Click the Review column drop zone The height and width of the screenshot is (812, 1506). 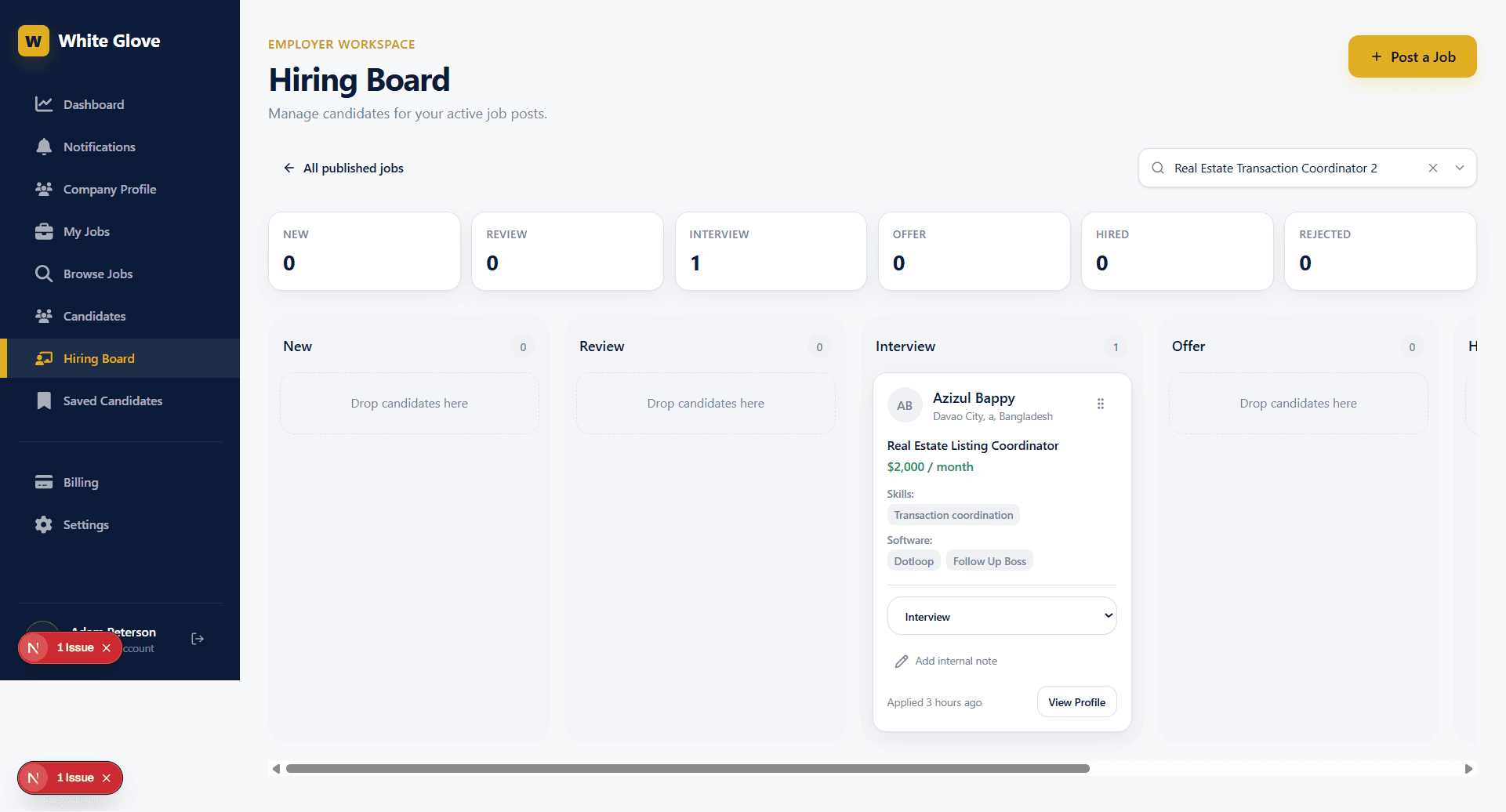pos(706,403)
